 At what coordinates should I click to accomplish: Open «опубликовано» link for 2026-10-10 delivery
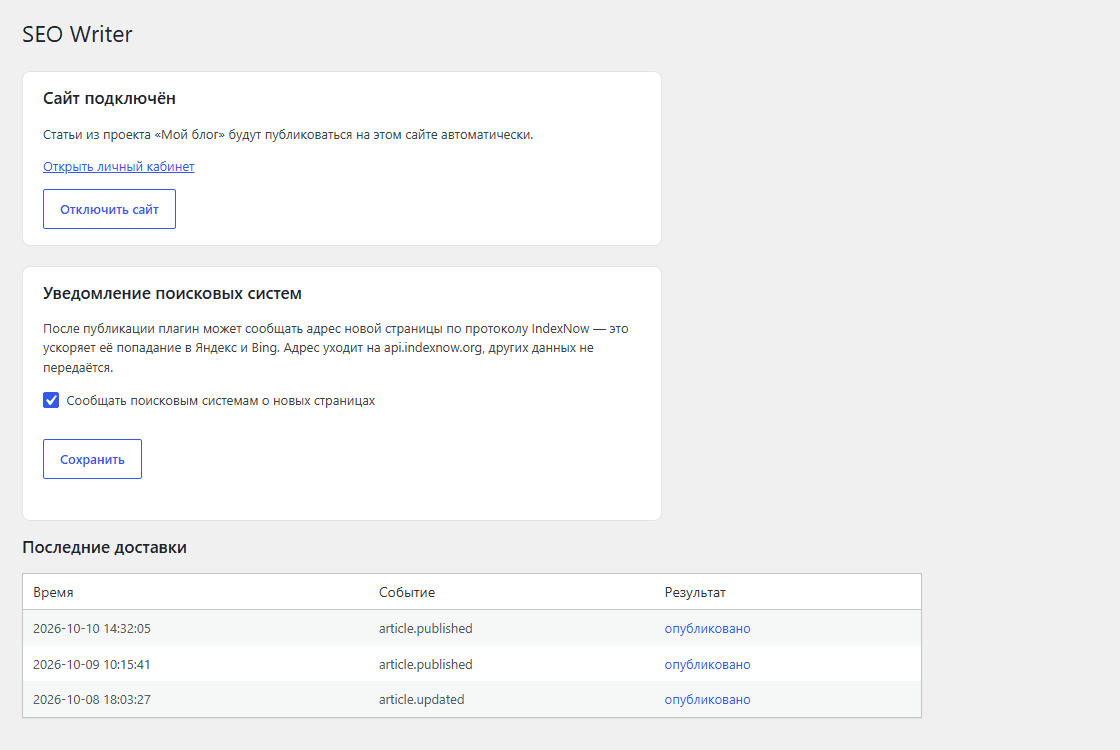[707, 629]
